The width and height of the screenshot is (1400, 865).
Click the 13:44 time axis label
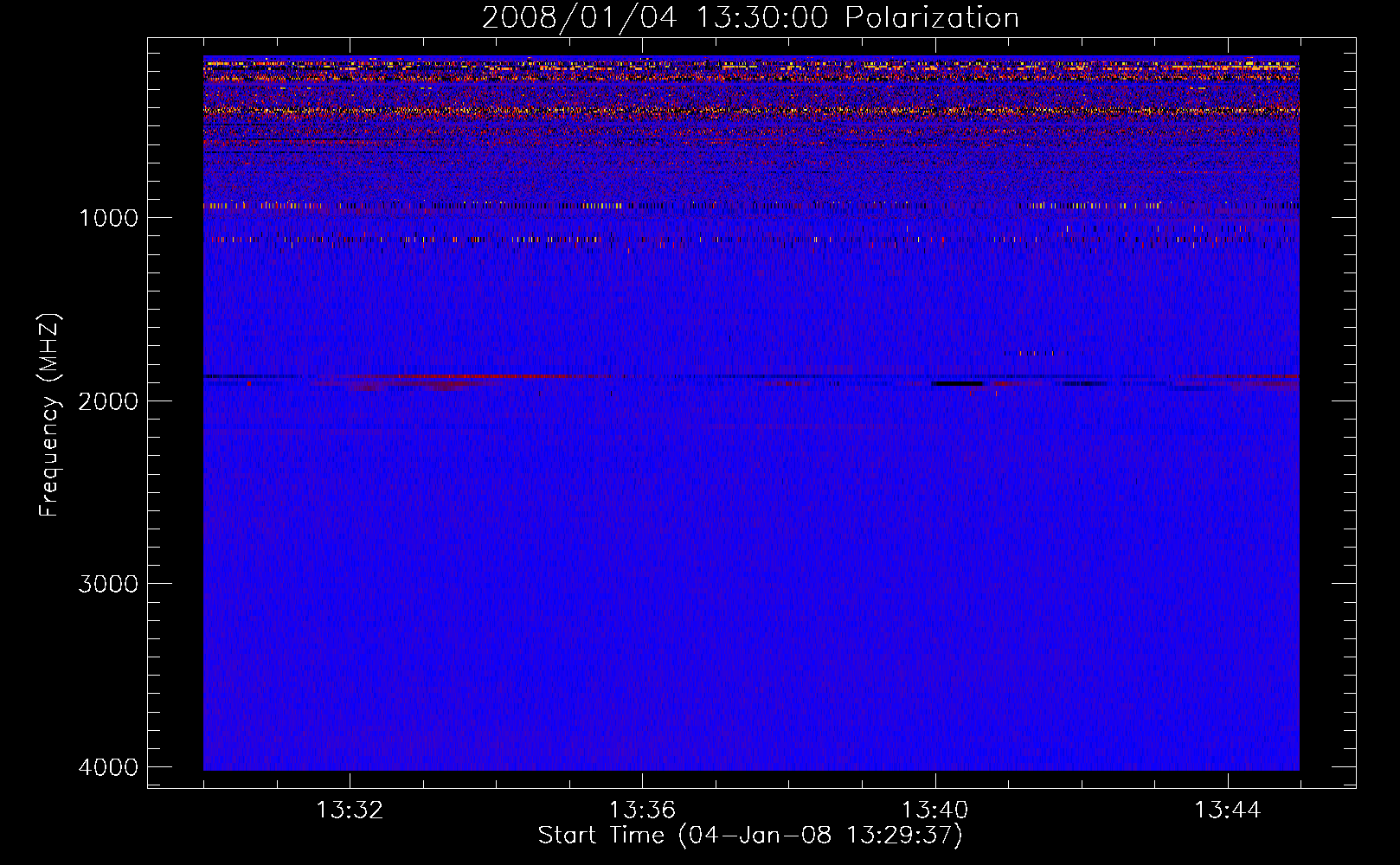1228,811
